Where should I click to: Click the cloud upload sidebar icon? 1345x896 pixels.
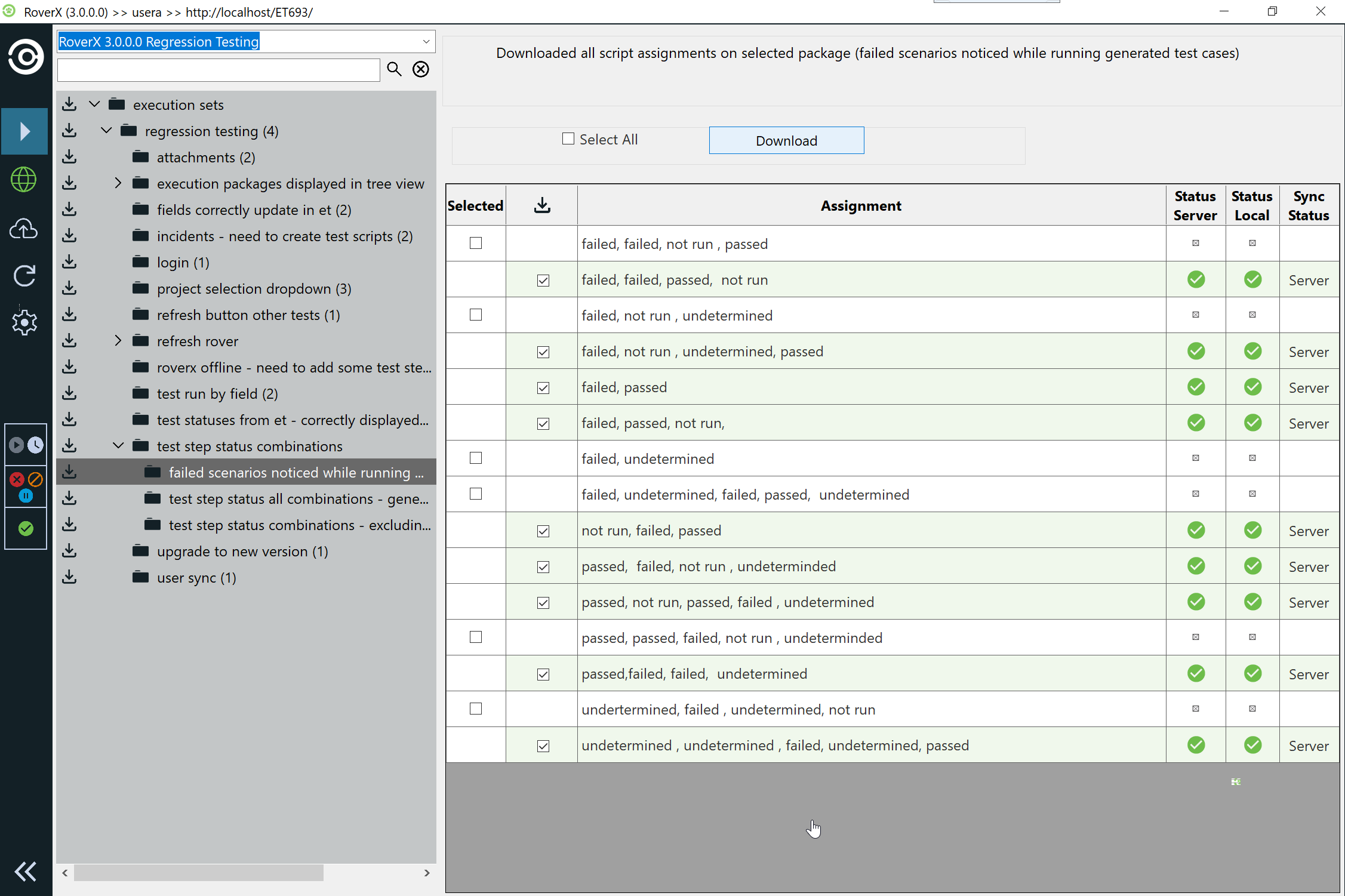coord(24,229)
